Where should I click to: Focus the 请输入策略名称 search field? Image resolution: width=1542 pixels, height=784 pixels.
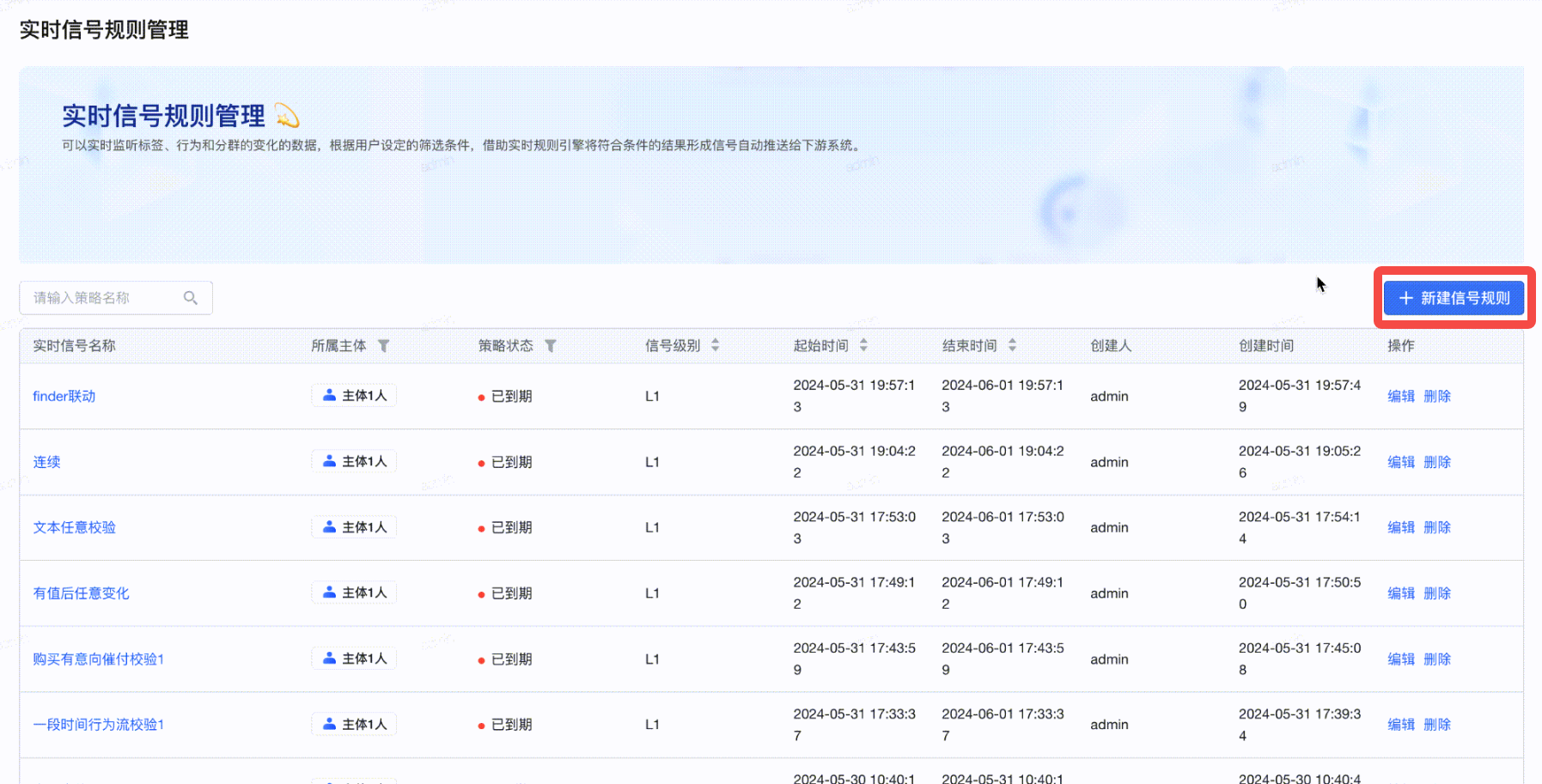[116, 298]
